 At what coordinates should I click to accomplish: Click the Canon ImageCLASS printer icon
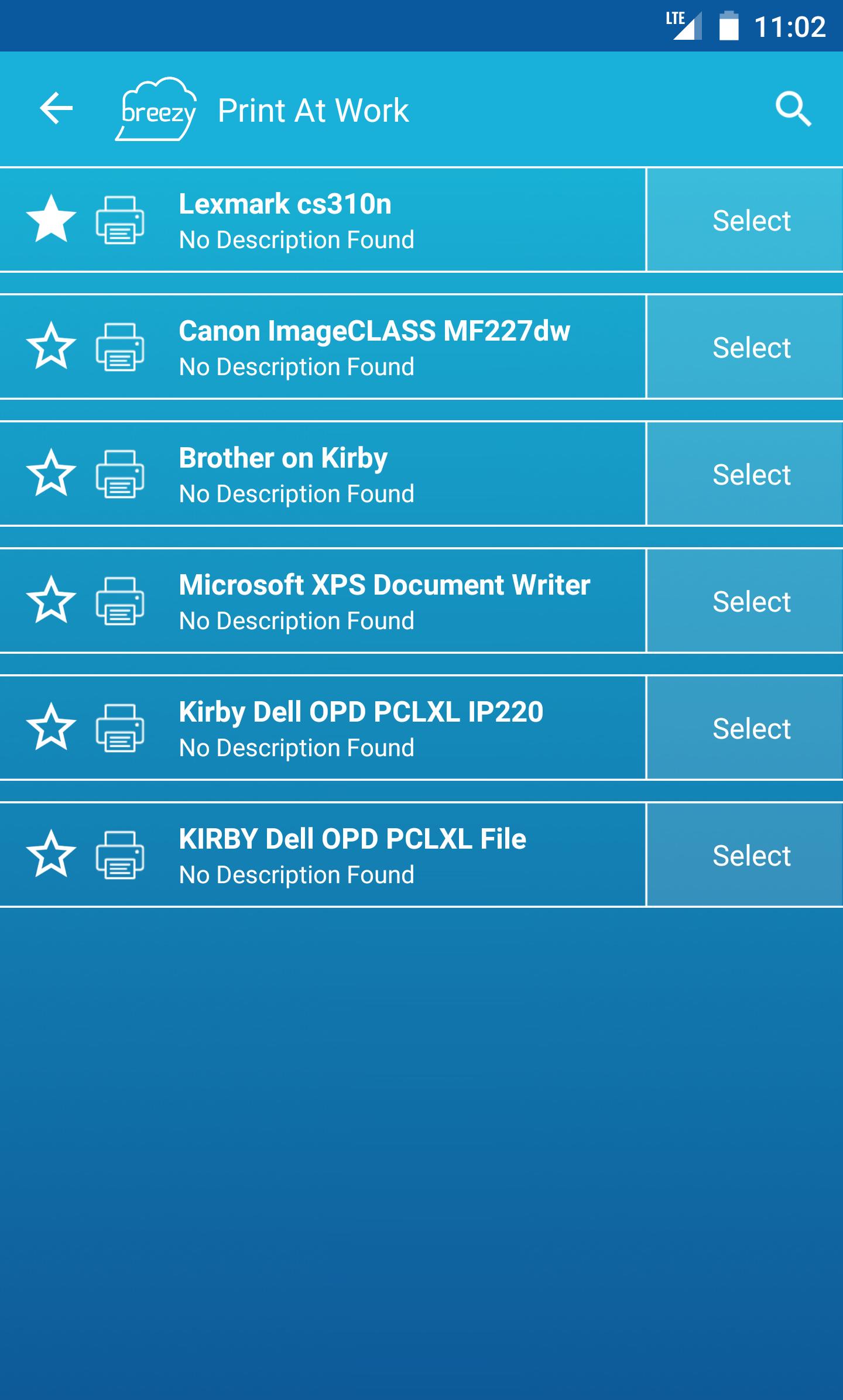point(120,347)
